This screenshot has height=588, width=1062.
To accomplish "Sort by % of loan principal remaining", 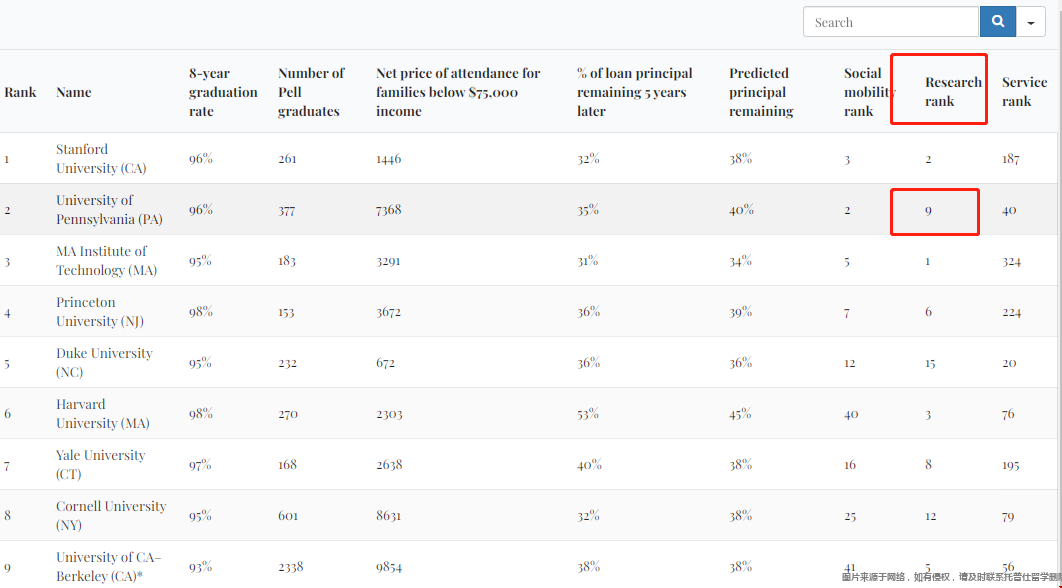I will (634, 92).
